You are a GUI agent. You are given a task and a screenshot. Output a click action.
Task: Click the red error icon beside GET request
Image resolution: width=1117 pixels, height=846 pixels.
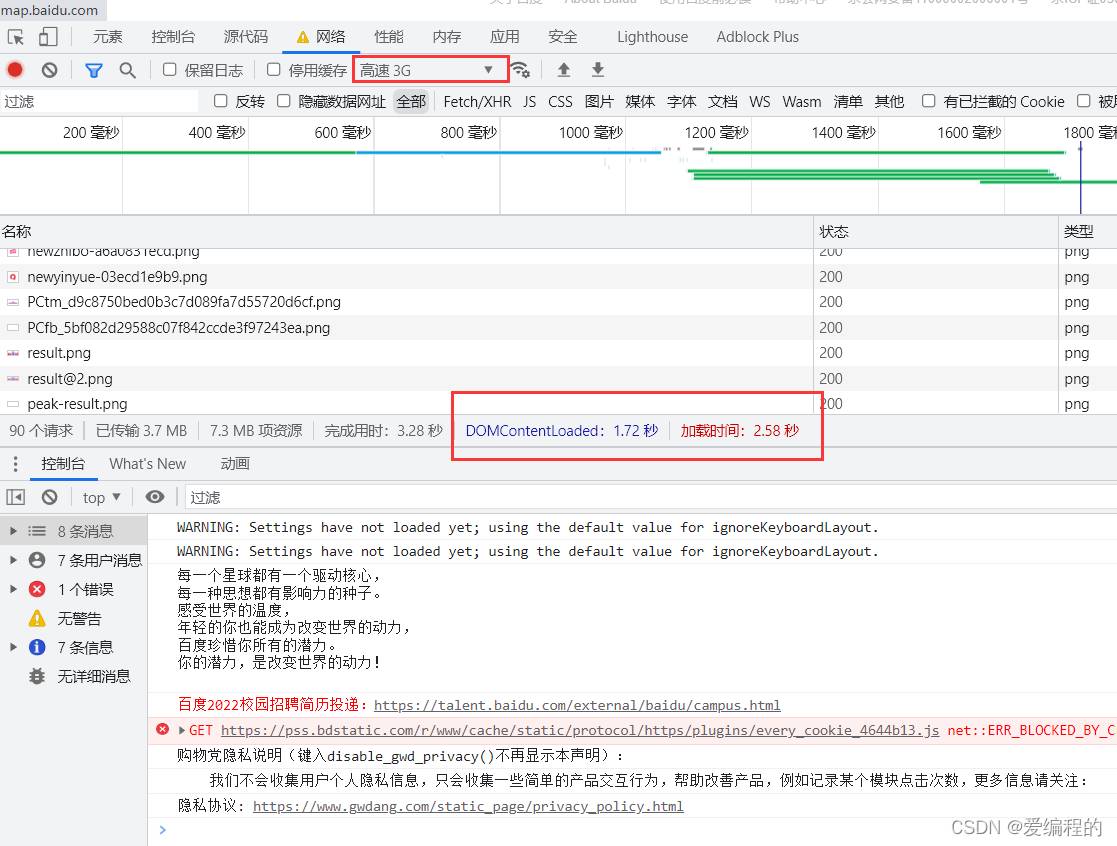click(x=162, y=729)
